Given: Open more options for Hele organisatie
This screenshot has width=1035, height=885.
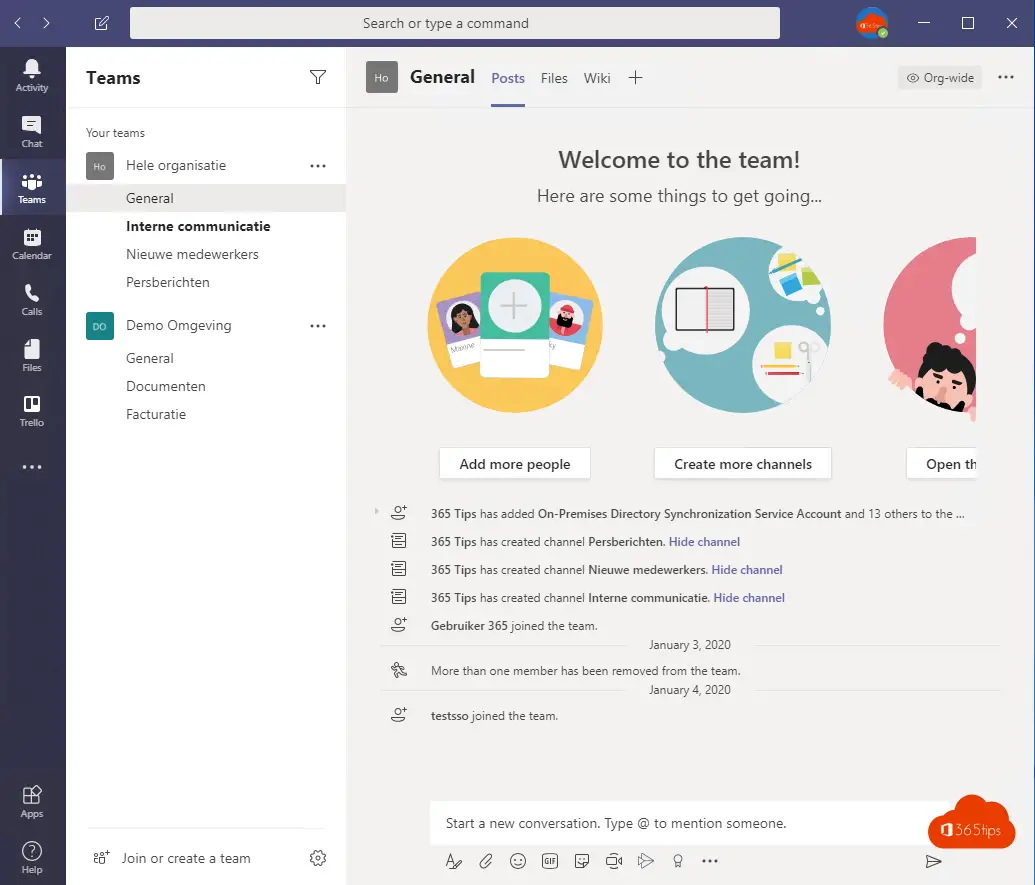Looking at the screenshot, I should point(317,166).
